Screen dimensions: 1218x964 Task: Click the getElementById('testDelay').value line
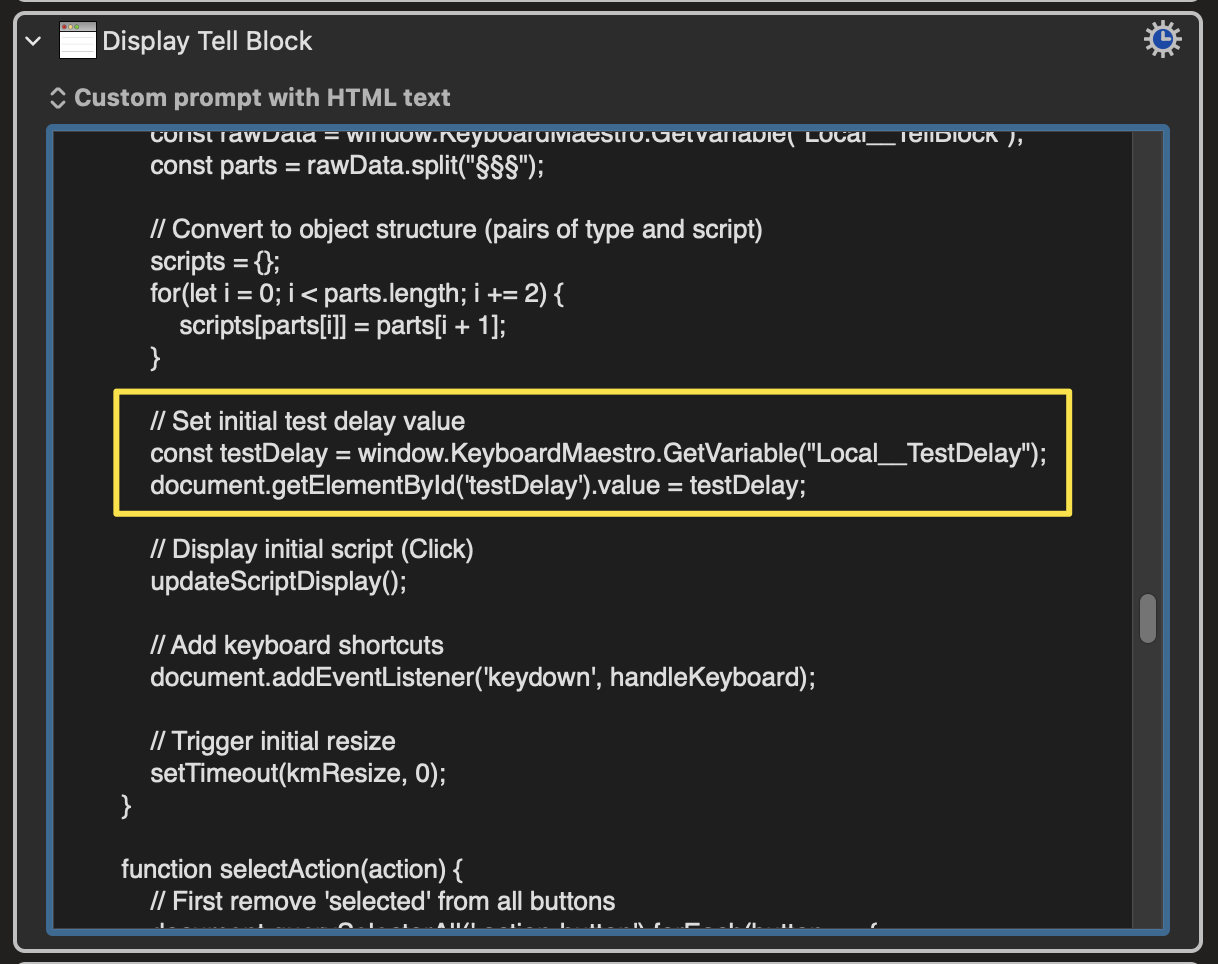(x=476, y=485)
